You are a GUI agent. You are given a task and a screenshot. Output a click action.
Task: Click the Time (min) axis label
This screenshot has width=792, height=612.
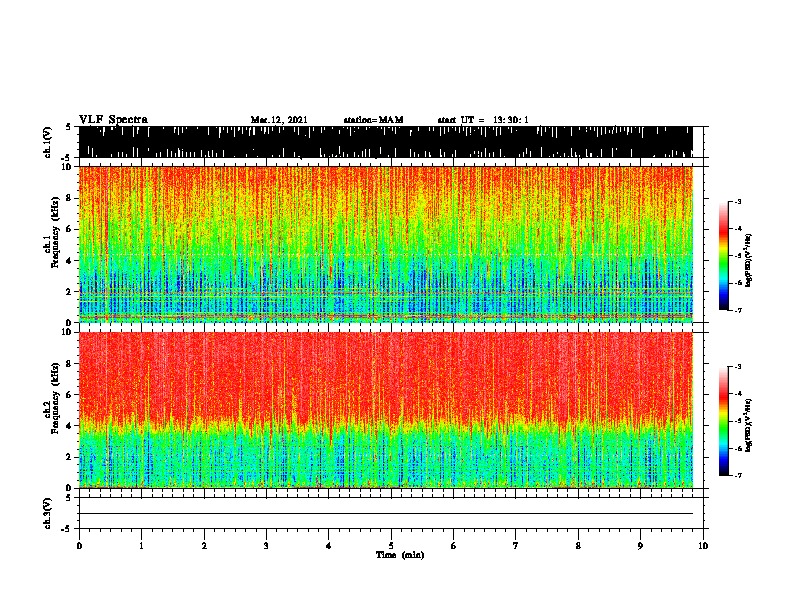tap(400, 555)
